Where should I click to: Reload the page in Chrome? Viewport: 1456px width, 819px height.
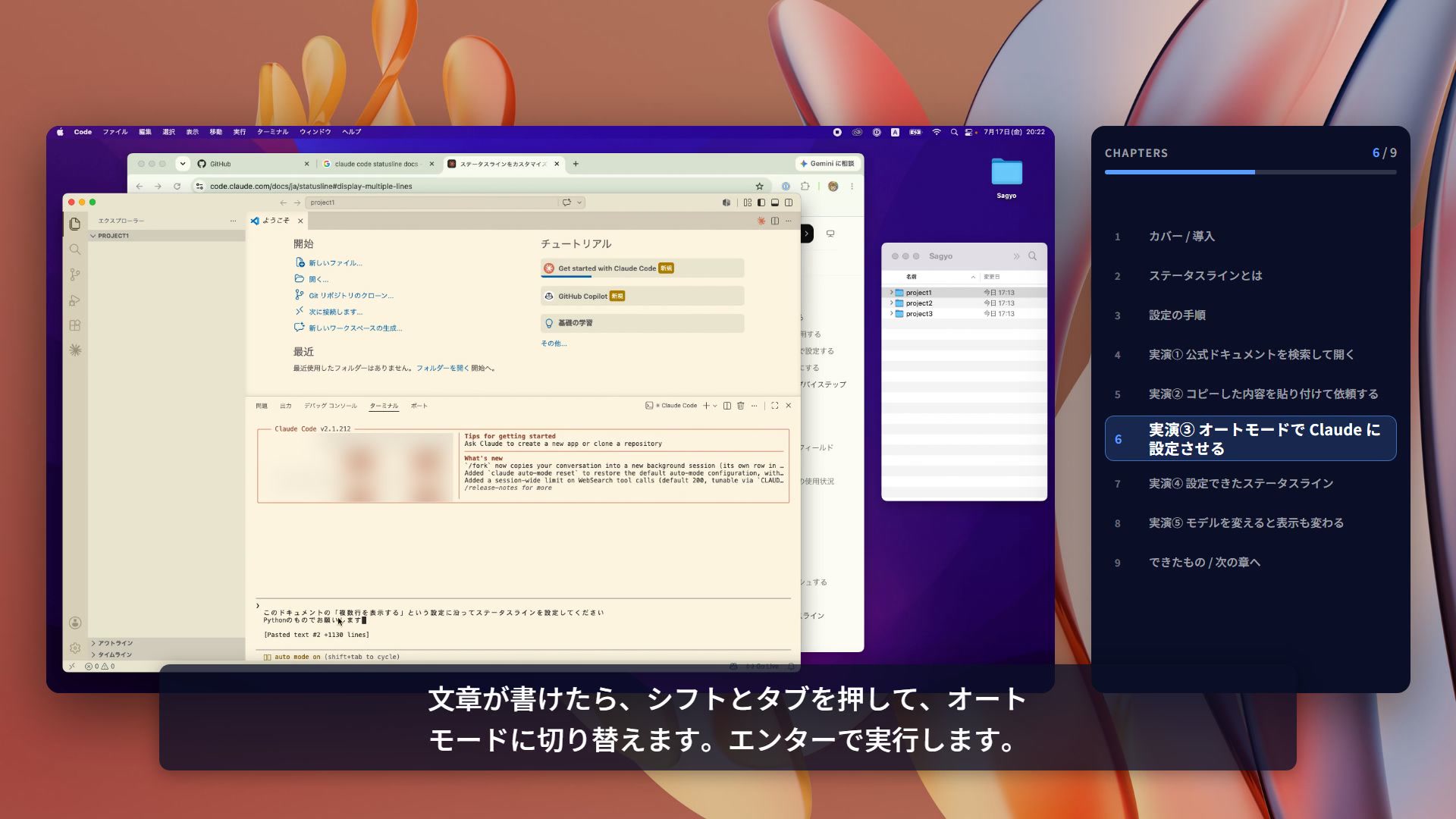177,187
